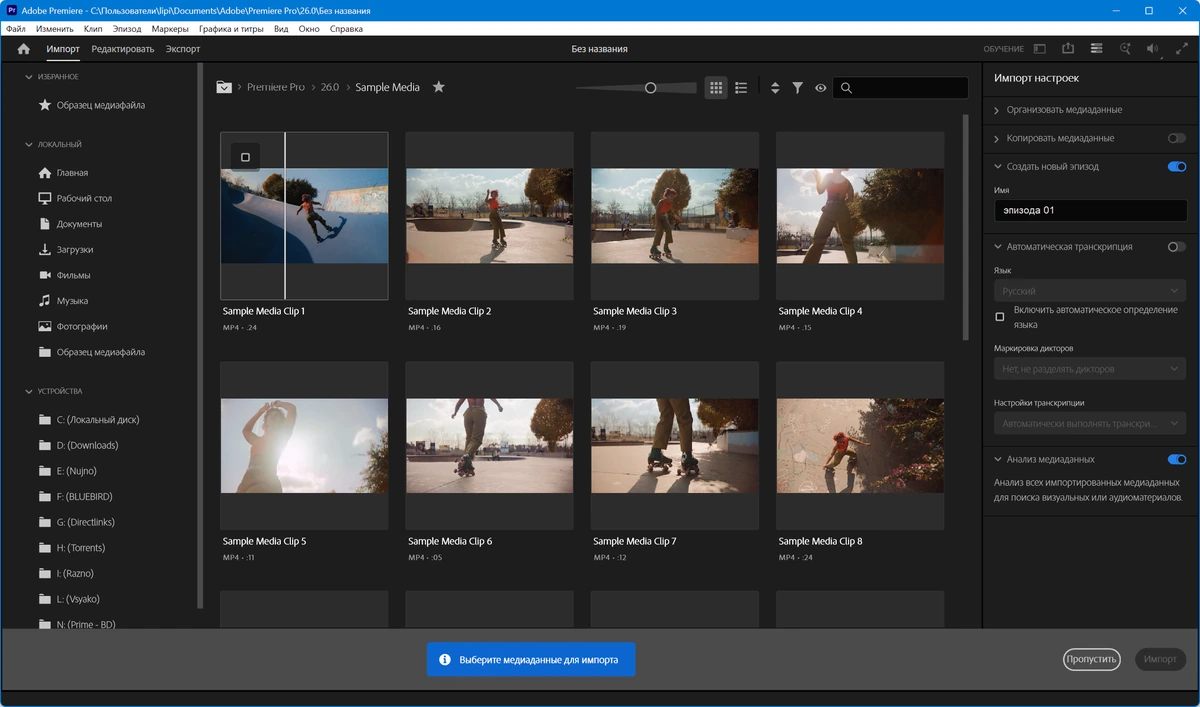Collapse Создать новый эпизод section chevron
The image size is (1200, 707).
pyautogui.click(x=997, y=167)
